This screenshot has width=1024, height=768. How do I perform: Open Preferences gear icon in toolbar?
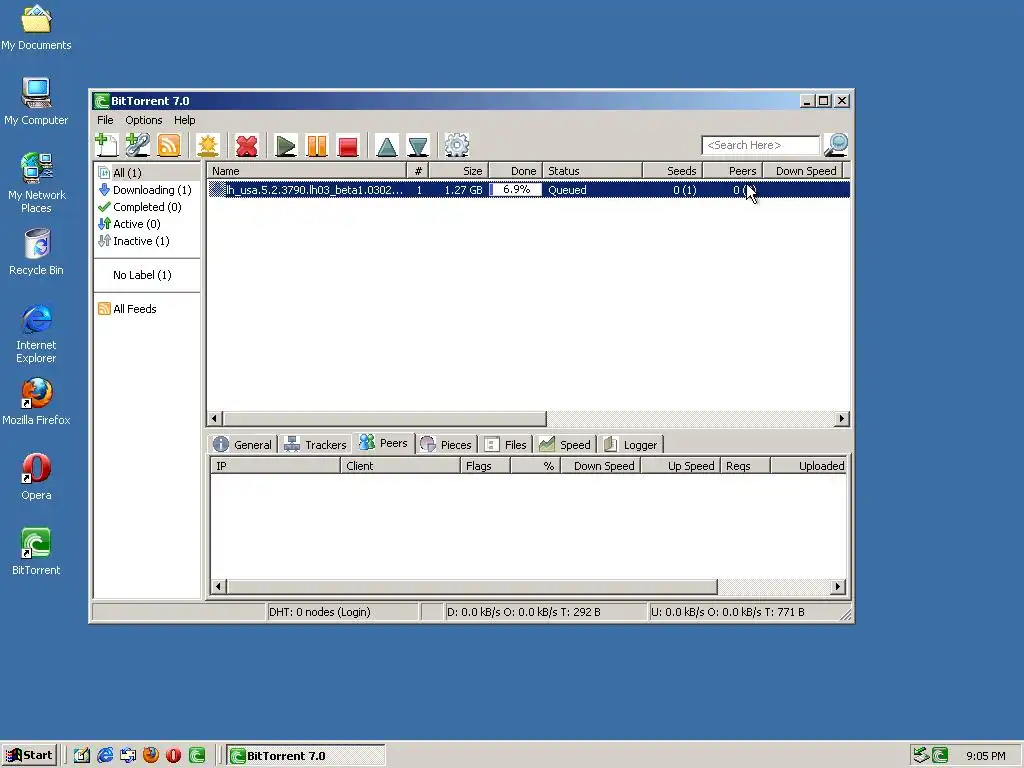tap(456, 145)
